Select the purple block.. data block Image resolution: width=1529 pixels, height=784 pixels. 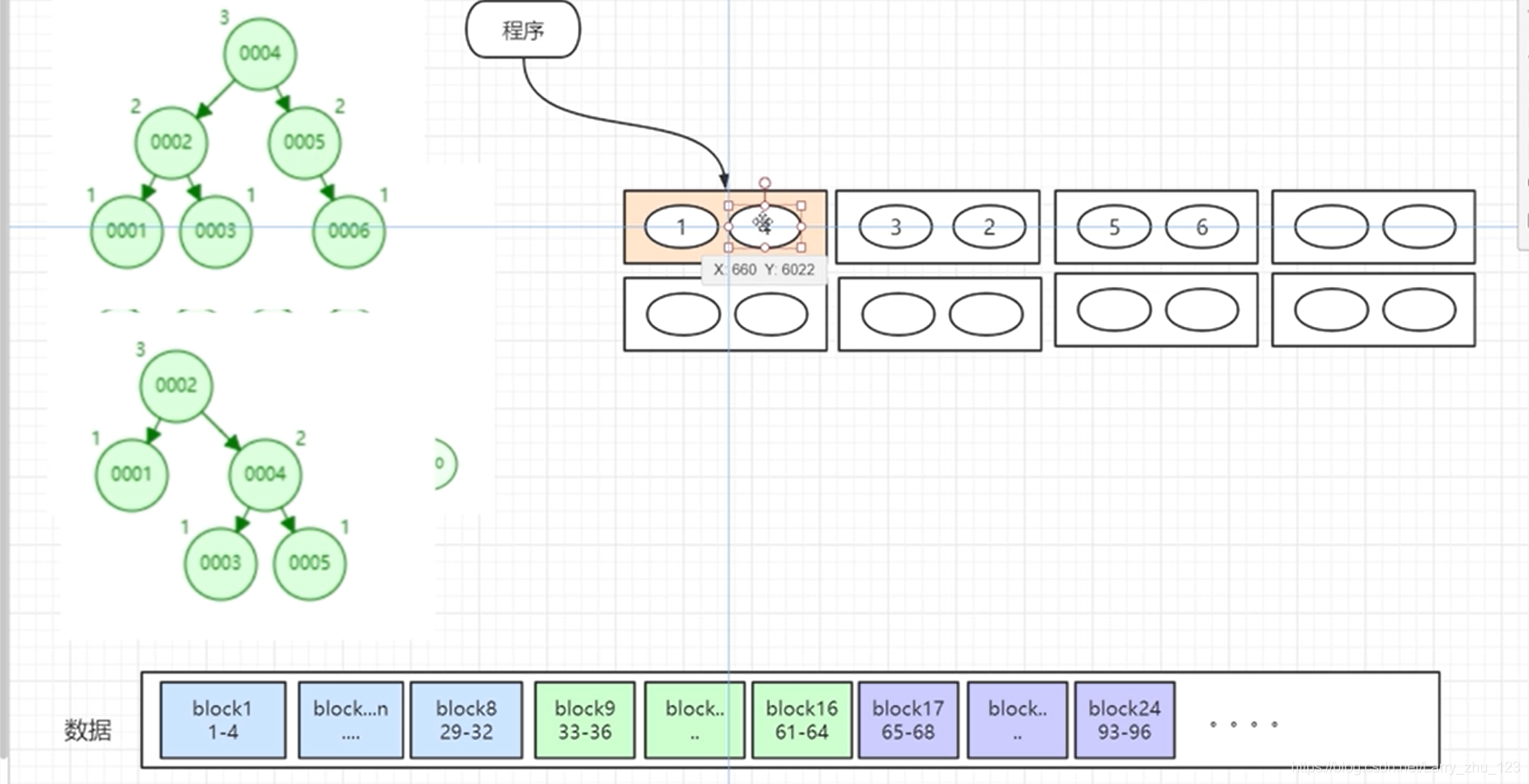[x=1017, y=720]
